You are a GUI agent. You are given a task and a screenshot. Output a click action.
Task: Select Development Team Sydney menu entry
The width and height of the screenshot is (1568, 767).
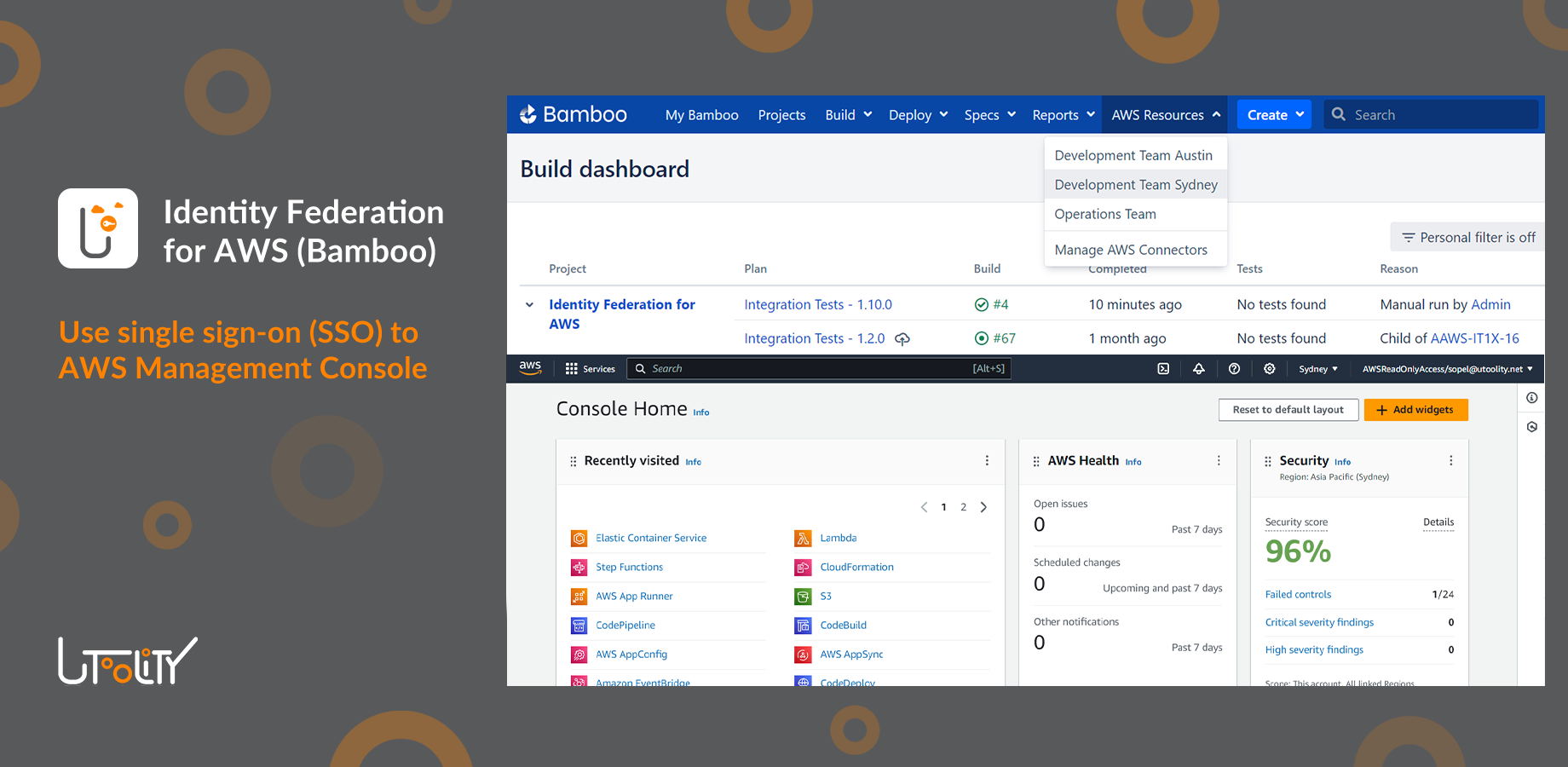click(x=1135, y=184)
